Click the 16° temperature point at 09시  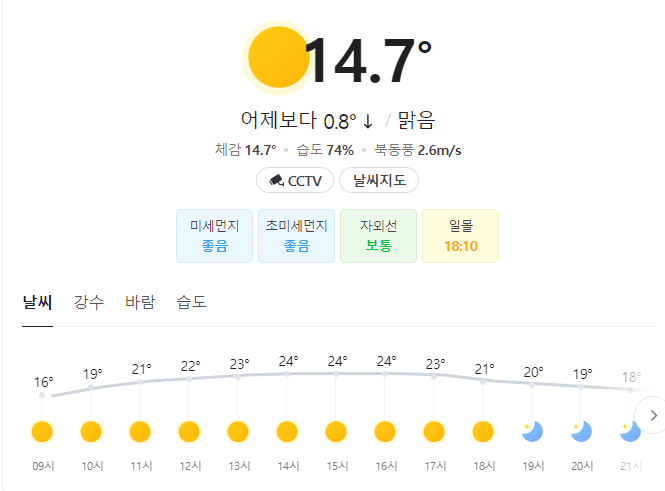coord(42,395)
